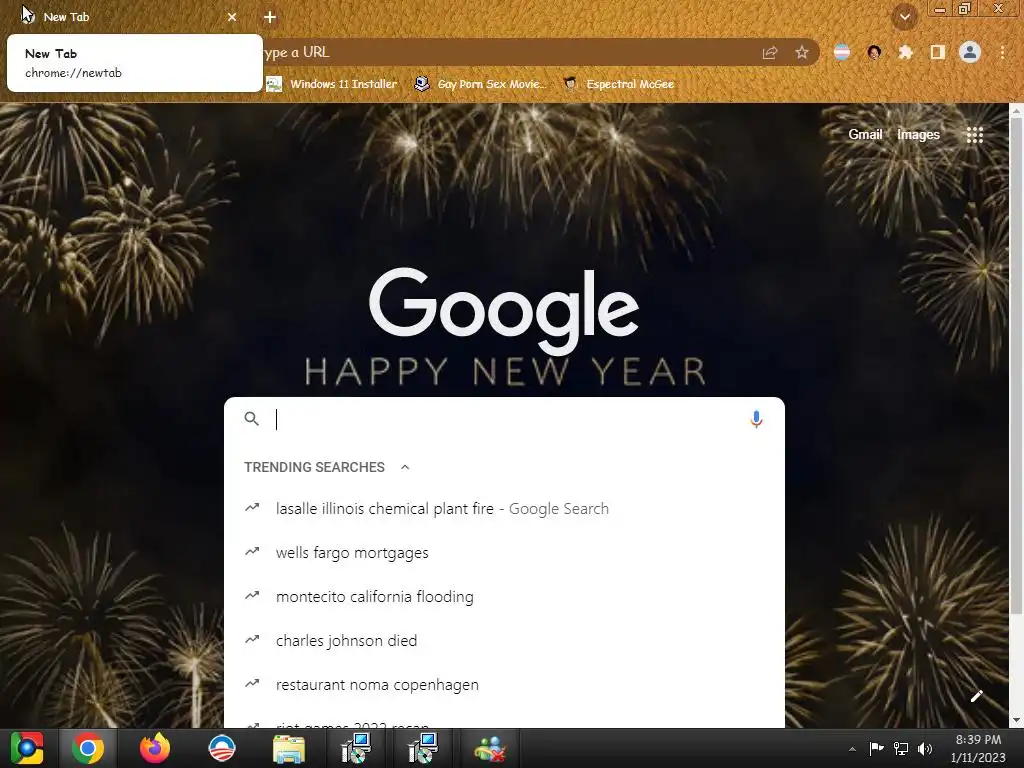Select montecito california flooding suggestion
Screen dimensions: 1024x768
(504, 596)
